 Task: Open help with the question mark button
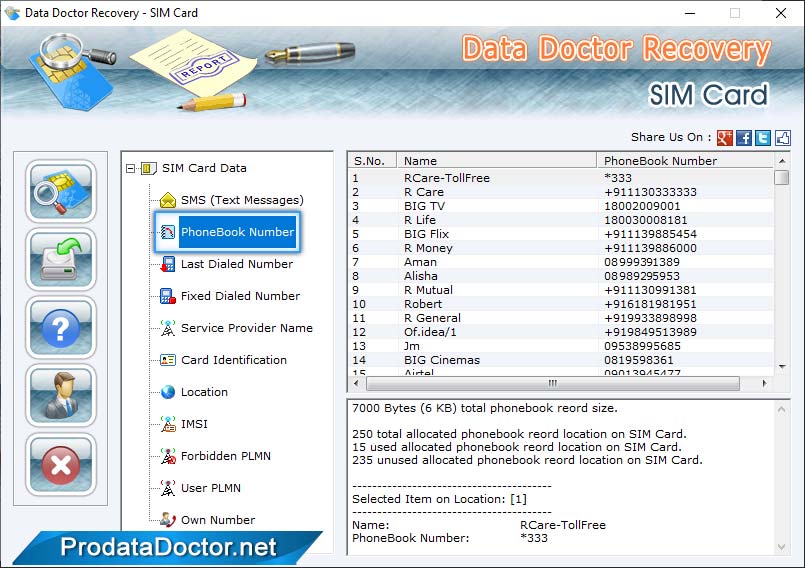click(x=61, y=328)
